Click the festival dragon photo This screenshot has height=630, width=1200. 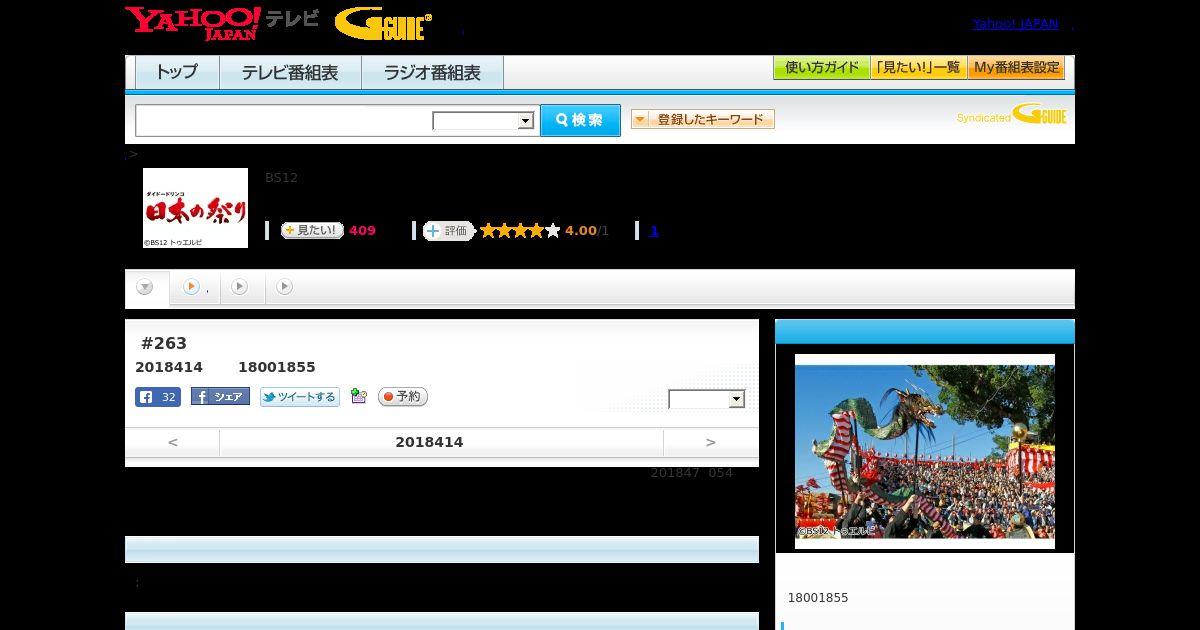[925, 451]
